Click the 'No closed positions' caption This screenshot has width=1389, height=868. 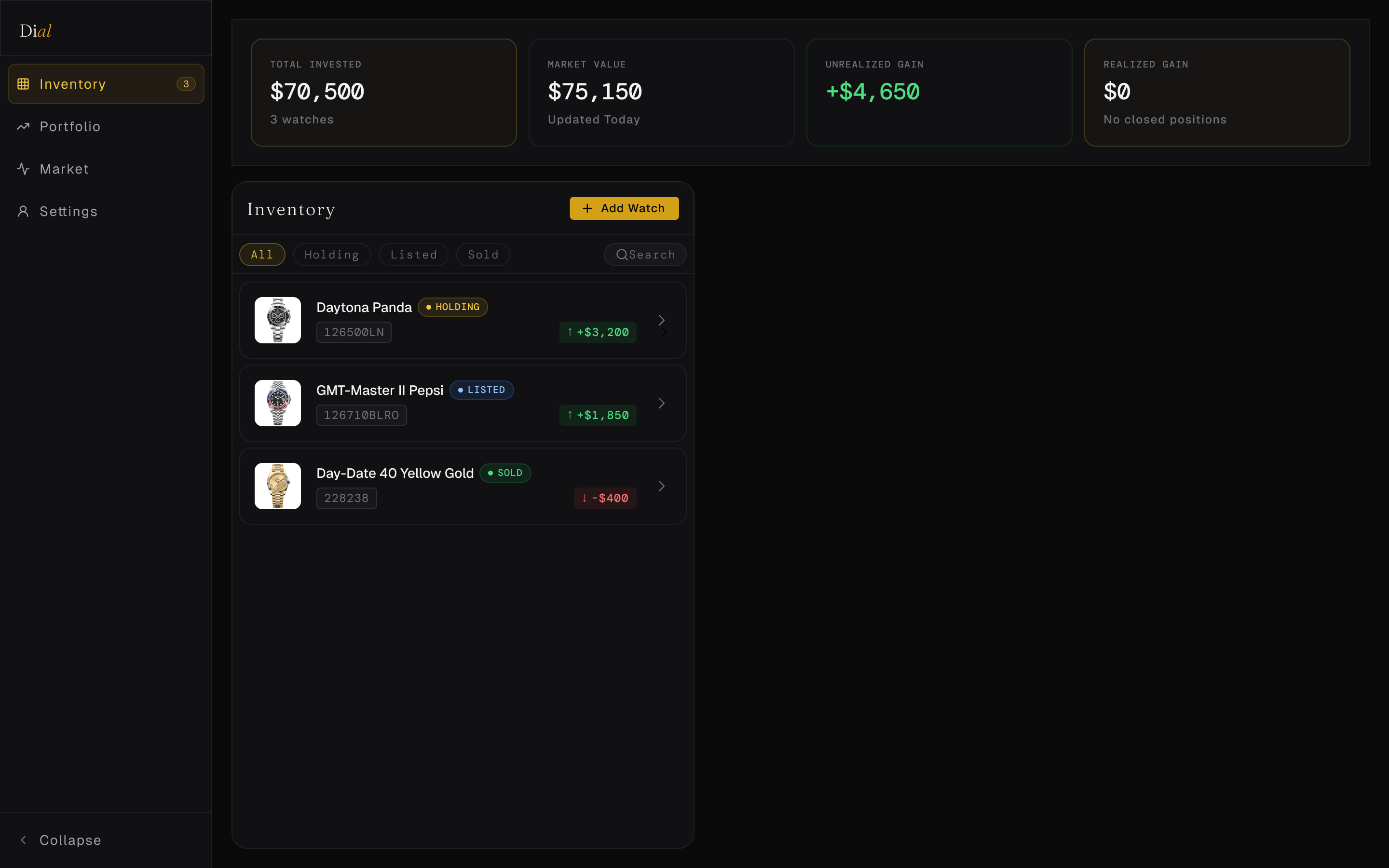click(1165, 120)
